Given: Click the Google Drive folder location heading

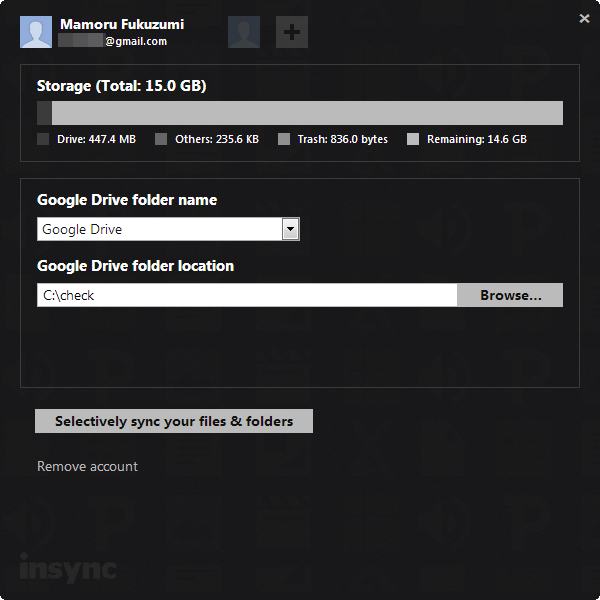Looking at the screenshot, I should coord(135,266).
